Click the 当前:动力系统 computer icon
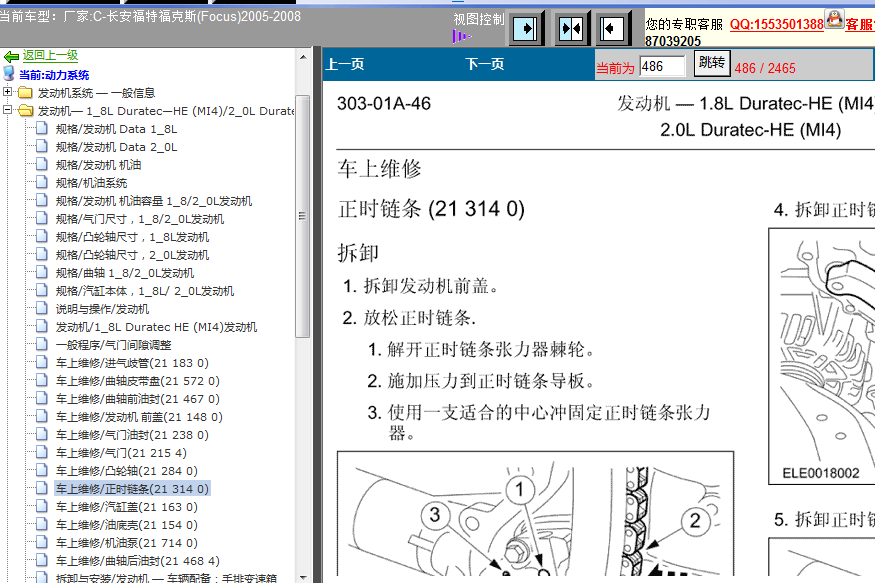The width and height of the screenshot is (875, 583). click(9, 73)
